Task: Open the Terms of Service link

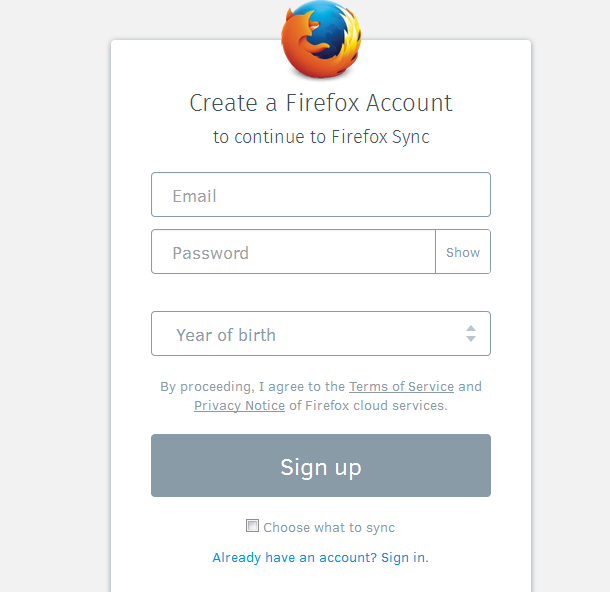Action: point(401,386)
